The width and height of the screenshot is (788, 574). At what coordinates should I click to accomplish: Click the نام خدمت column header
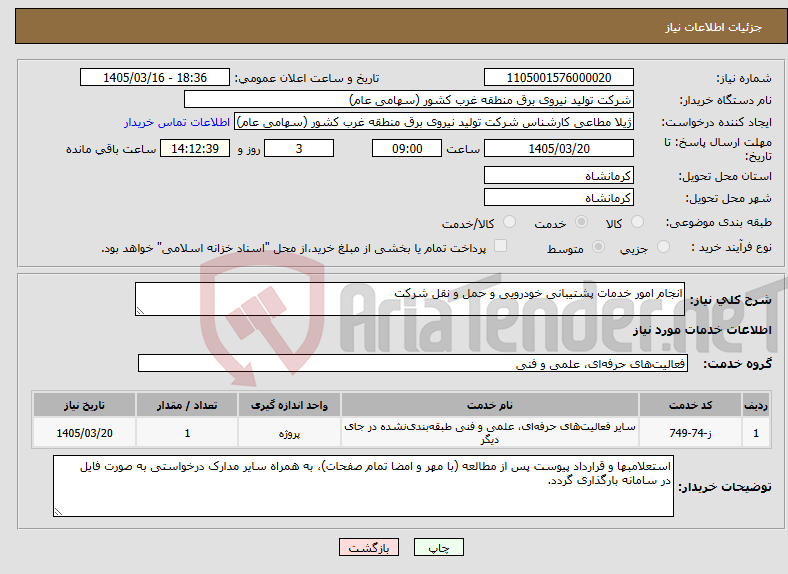point(489,405)
